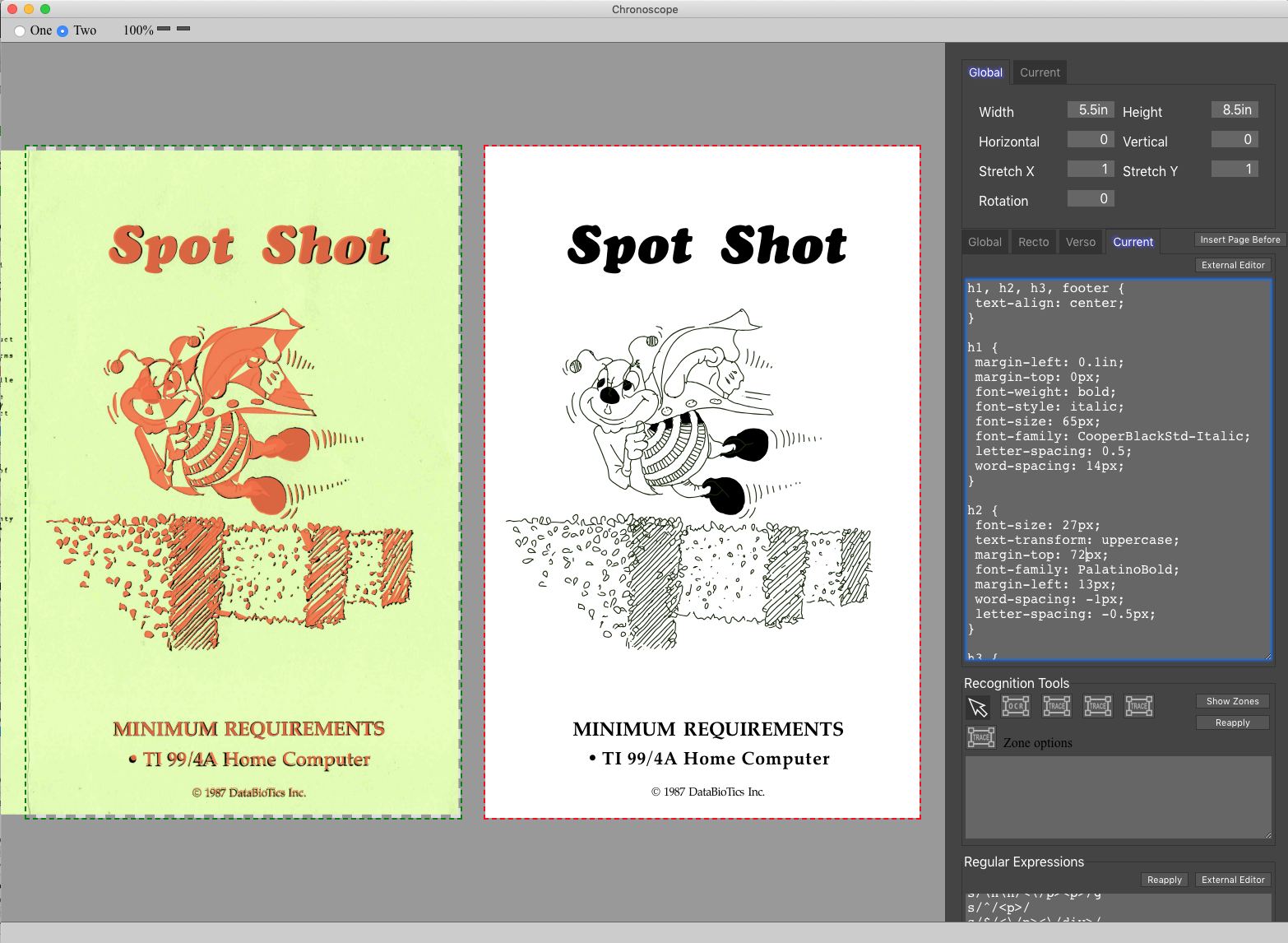Select the OCR zone tool
Screen dimensions: 1288x943
[x=1016, y=706]
